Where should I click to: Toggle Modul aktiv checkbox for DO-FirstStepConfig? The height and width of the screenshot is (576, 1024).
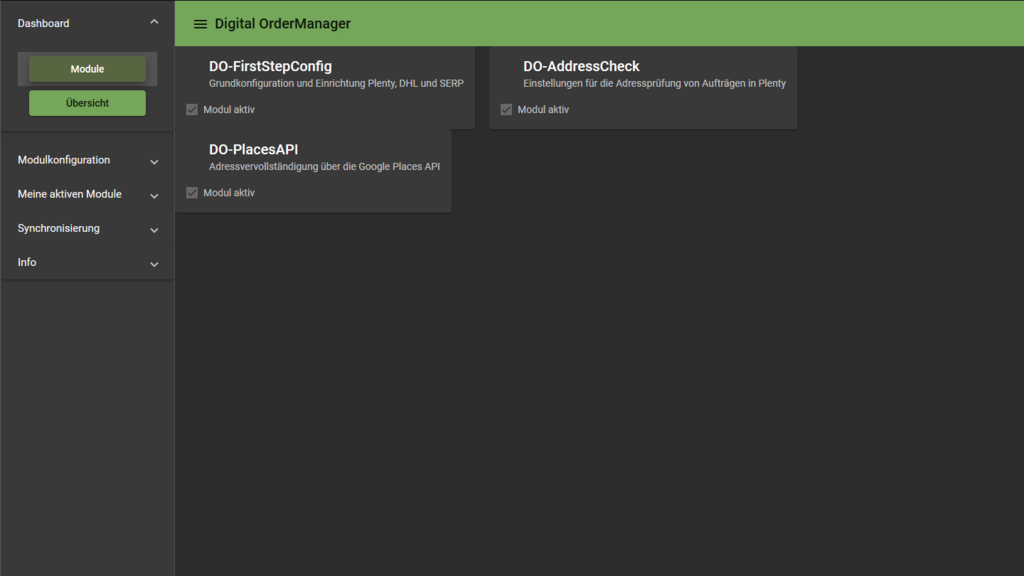[x=192, y=110]
